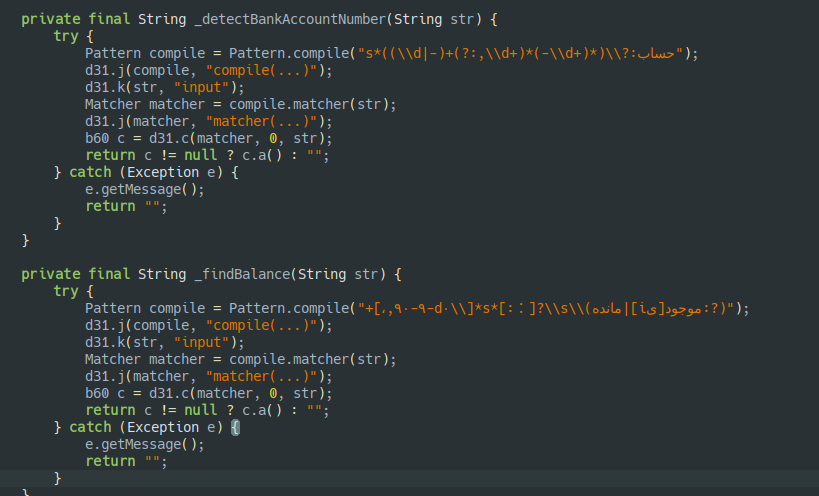This screenshot has height=496, width=819.
Task: Click the "matcher(...)" string in _findBalance
Action: tap(262, 376)
